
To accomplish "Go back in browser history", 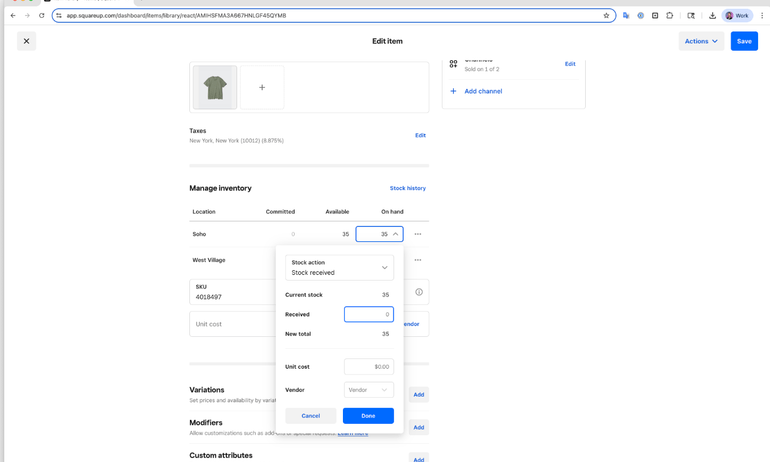I will (13, 16).
